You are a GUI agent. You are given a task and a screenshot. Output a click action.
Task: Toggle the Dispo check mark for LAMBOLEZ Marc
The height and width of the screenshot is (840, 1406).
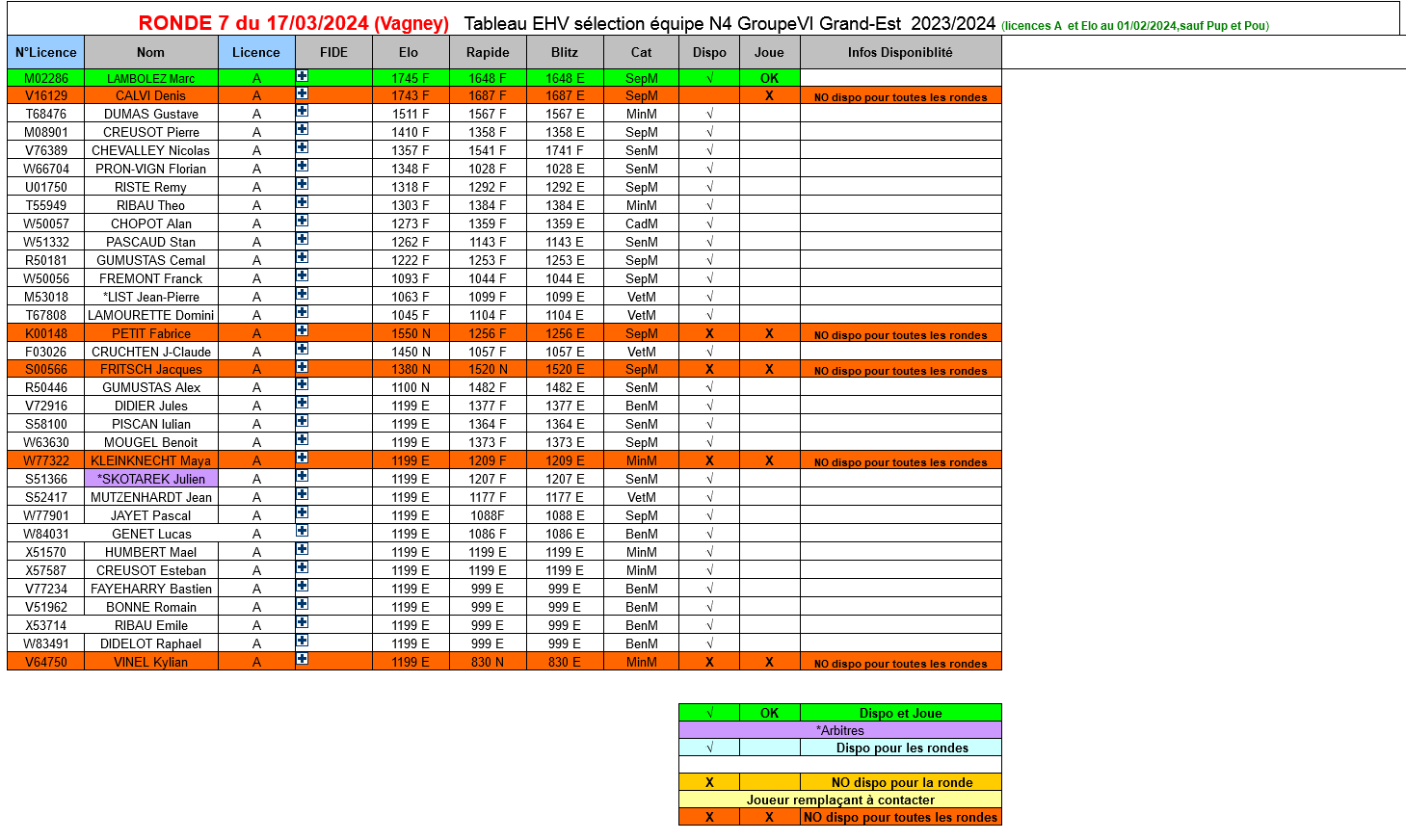click(709, 78)
